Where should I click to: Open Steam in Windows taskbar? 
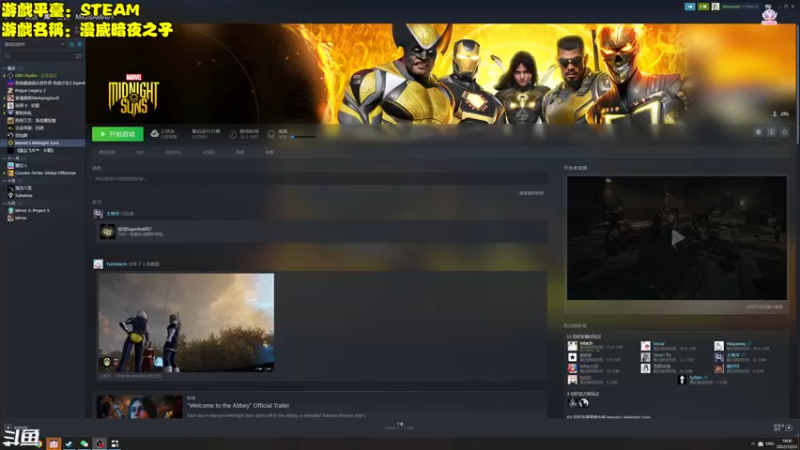(69, 443)
